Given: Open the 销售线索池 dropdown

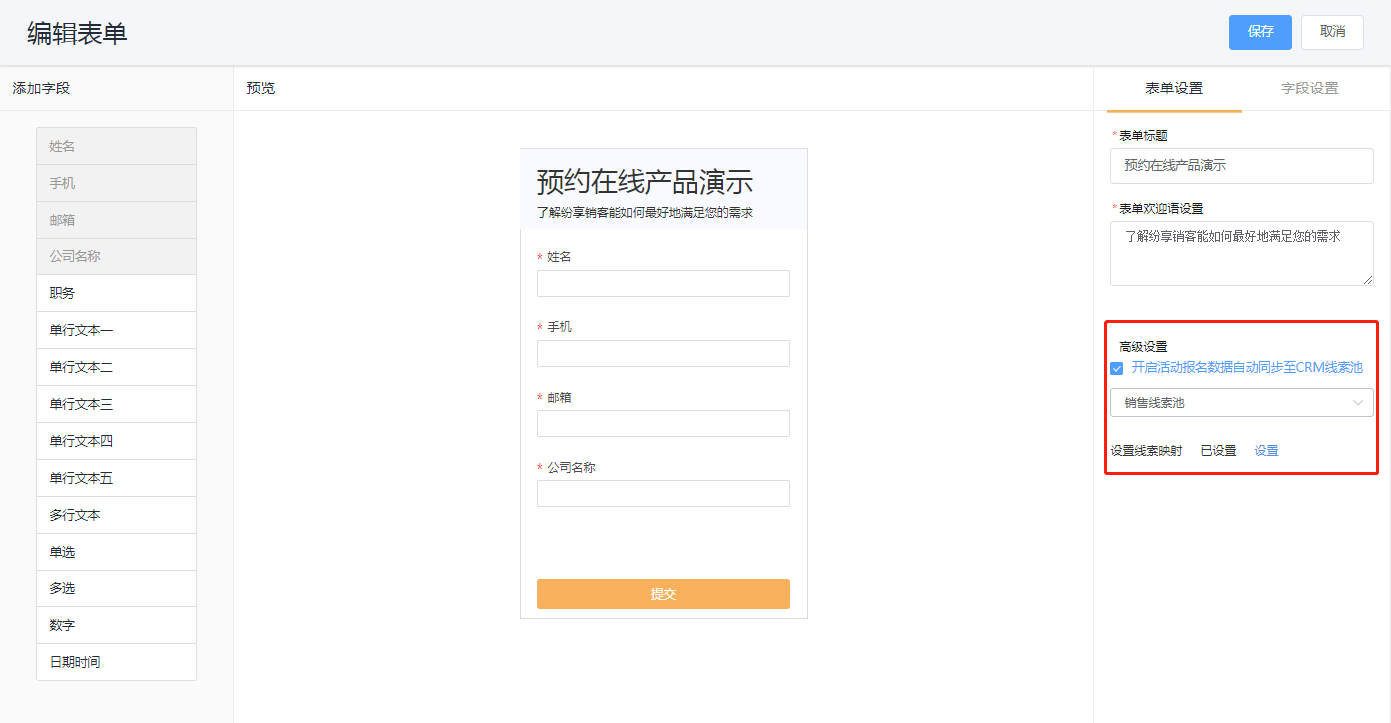Looking at the screenshot, I should [x=1242, y=402].
